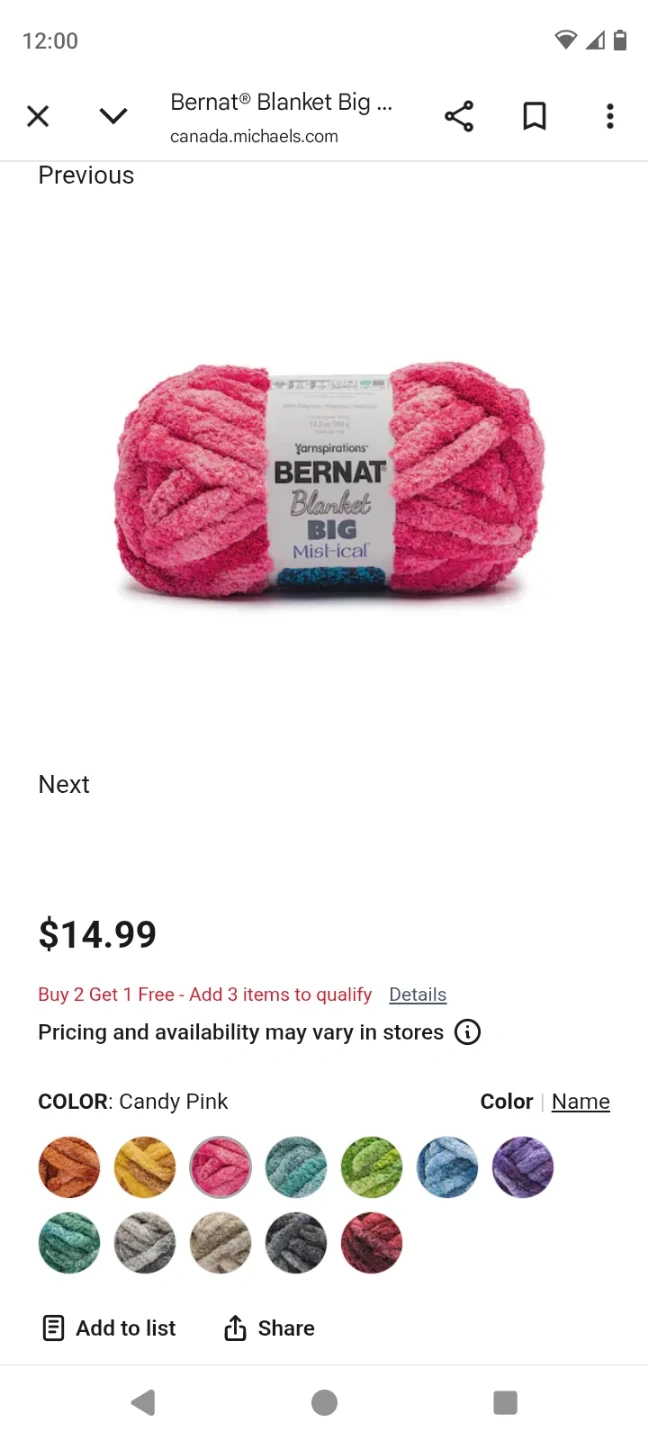Image resolution: width=648 pixels, height=1440 pixels.
Task: Sort swatches by Name
Action: pos(581,1101)
